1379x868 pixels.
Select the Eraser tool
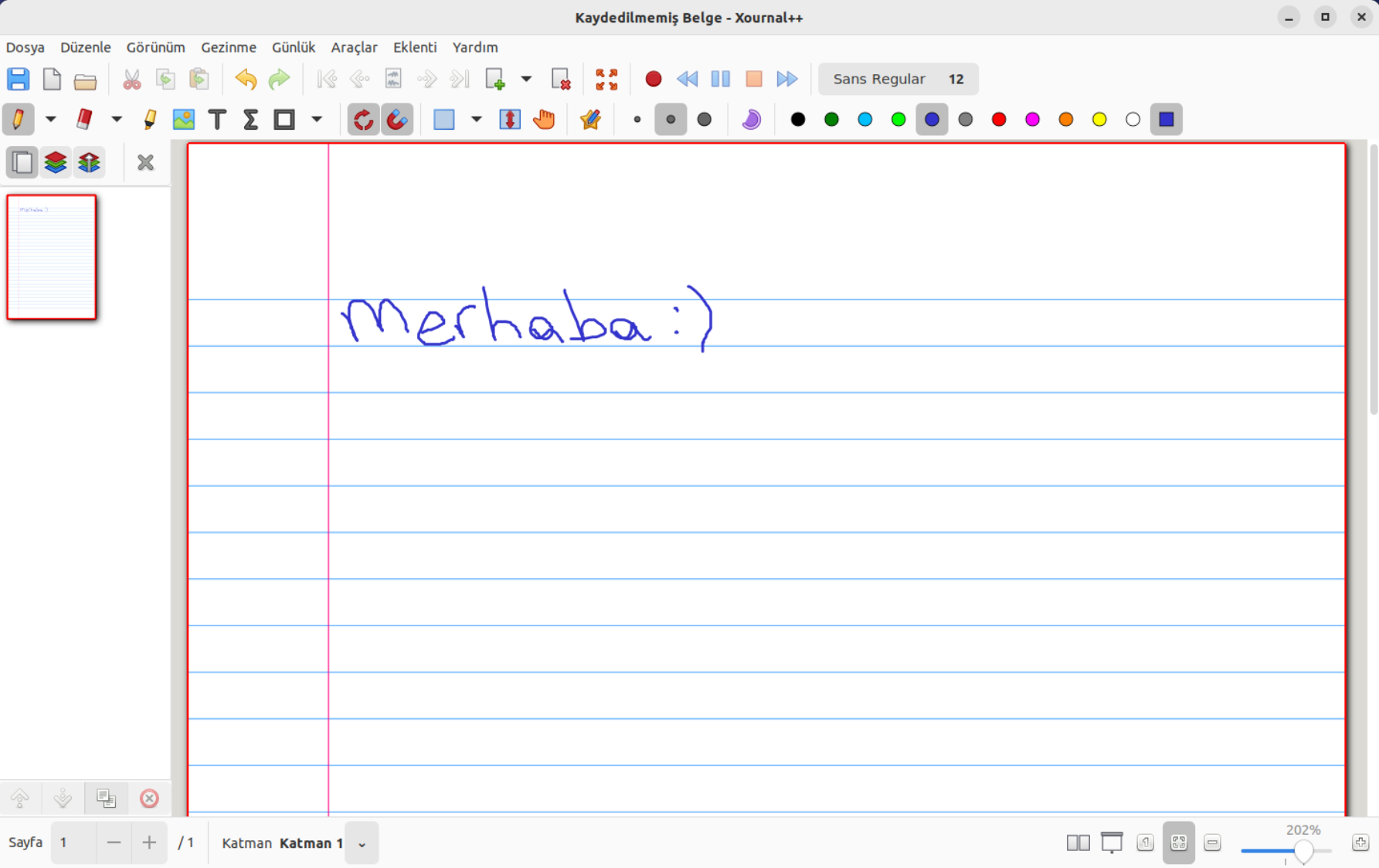pos(84,120)
